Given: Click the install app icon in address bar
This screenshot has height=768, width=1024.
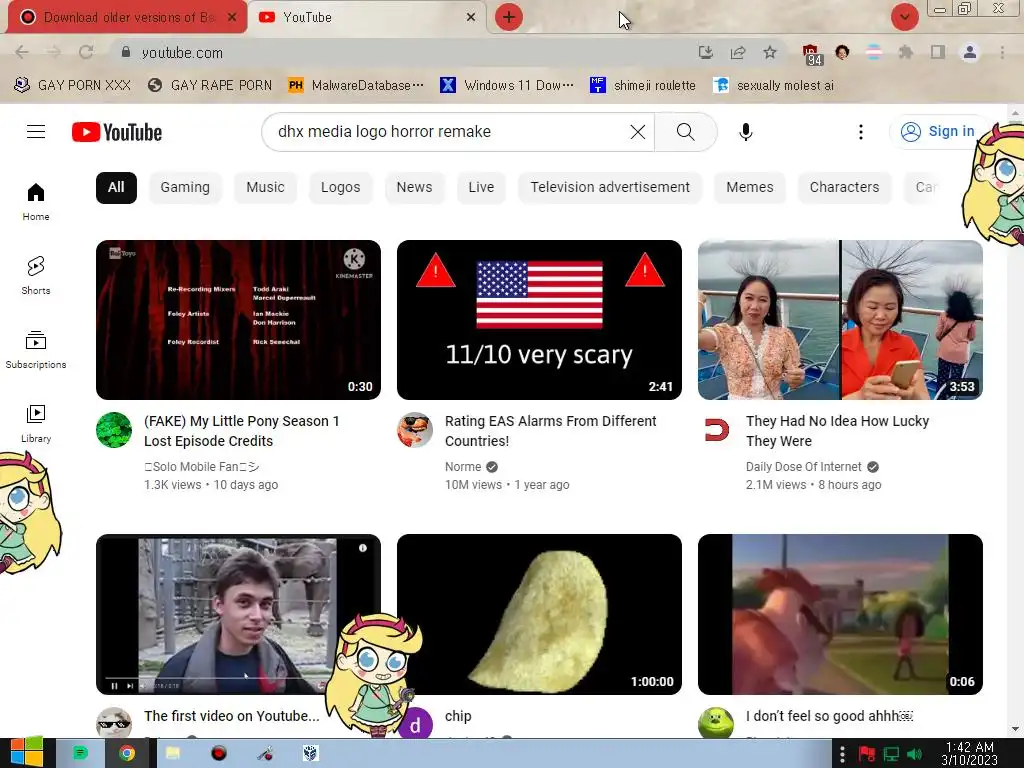Looking at the screenshot, I should pos(705,52).
